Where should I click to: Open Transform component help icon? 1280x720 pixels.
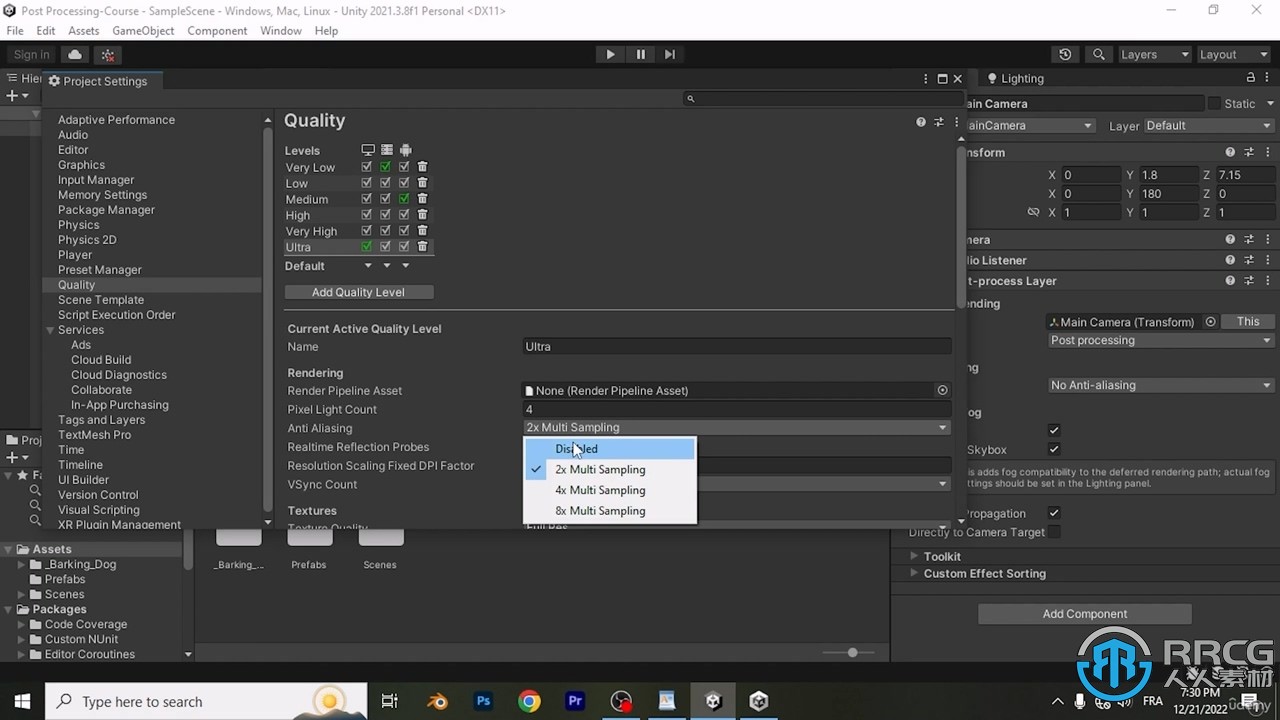(1230, 152)
